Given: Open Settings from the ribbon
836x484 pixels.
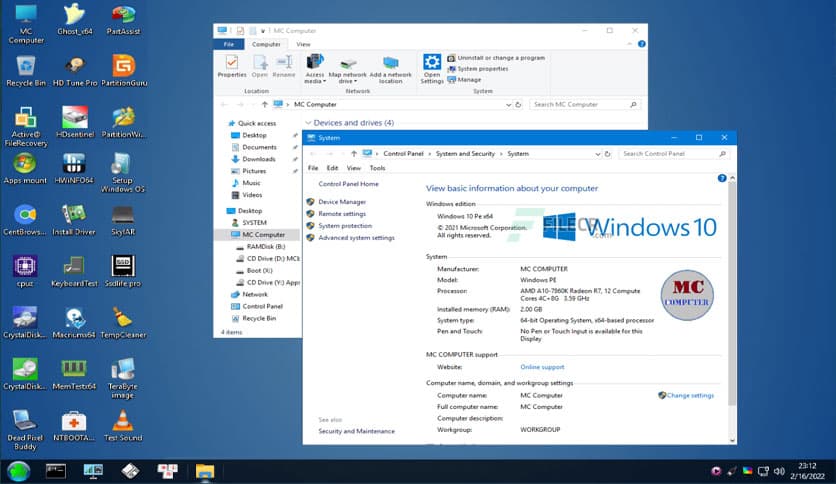Looking at the screenshot, I should (432, 67).
